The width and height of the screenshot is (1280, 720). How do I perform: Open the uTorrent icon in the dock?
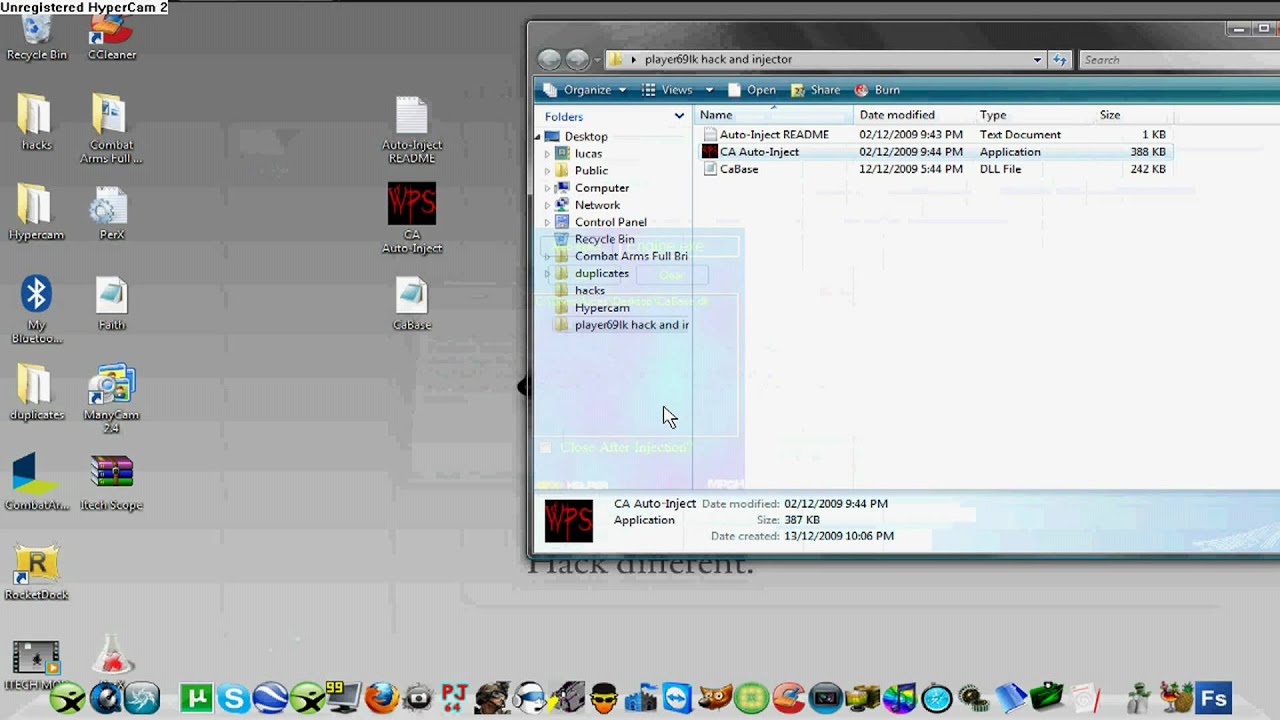197,698
